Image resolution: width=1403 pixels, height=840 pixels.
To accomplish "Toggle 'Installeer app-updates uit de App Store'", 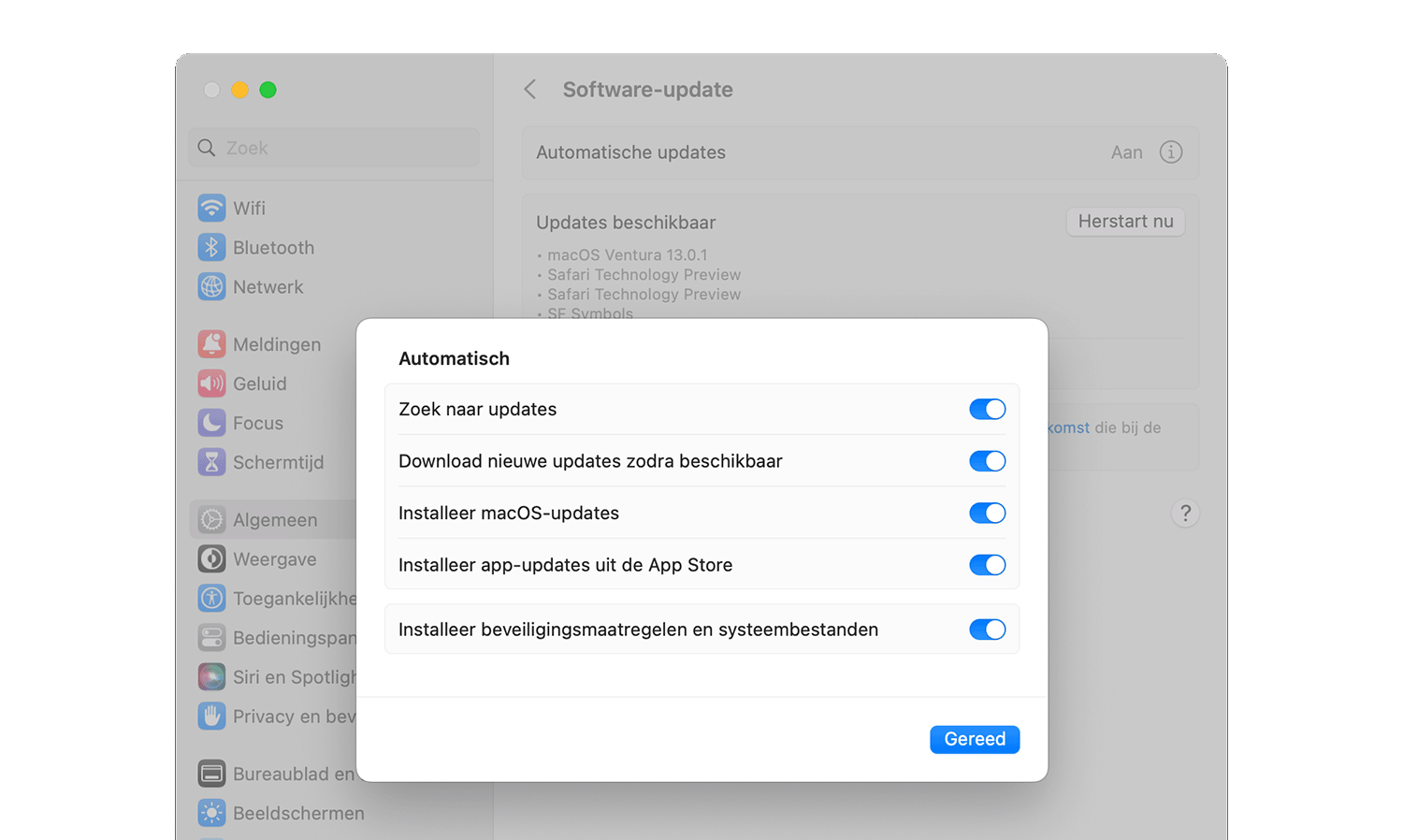I will point(987,565).
